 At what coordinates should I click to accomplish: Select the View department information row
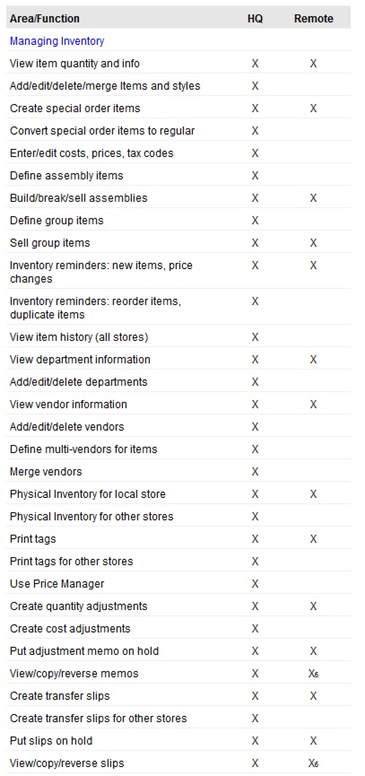pyautogui.click(x=179, y=359)
